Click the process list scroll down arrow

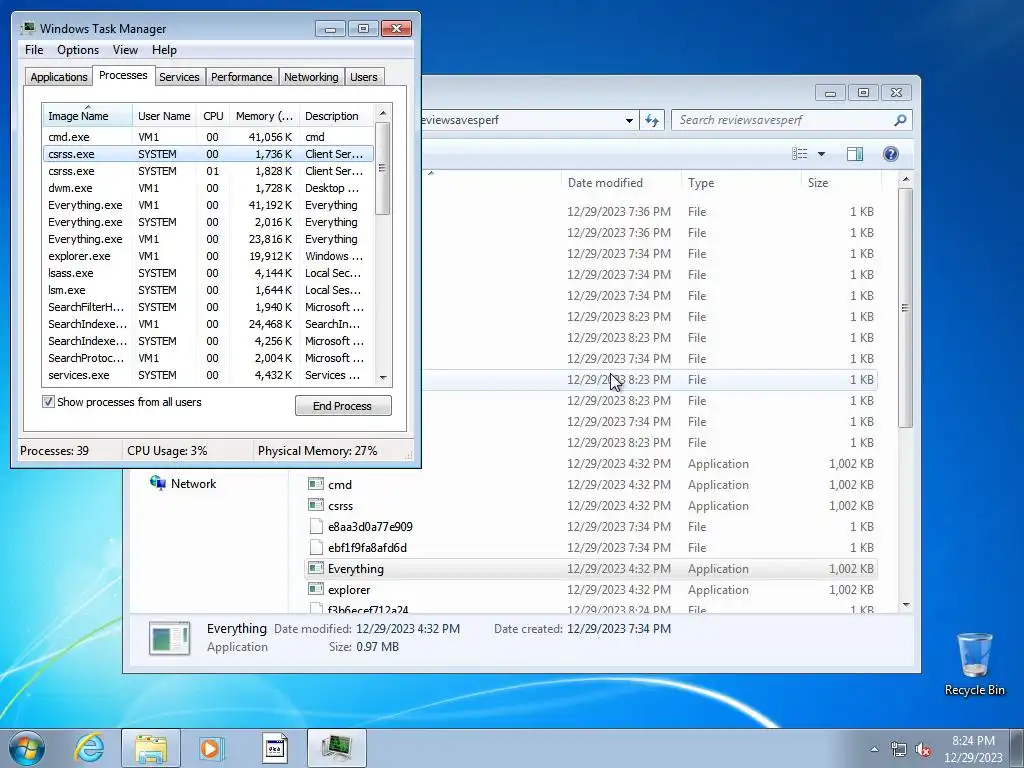[x=383, y=377]
